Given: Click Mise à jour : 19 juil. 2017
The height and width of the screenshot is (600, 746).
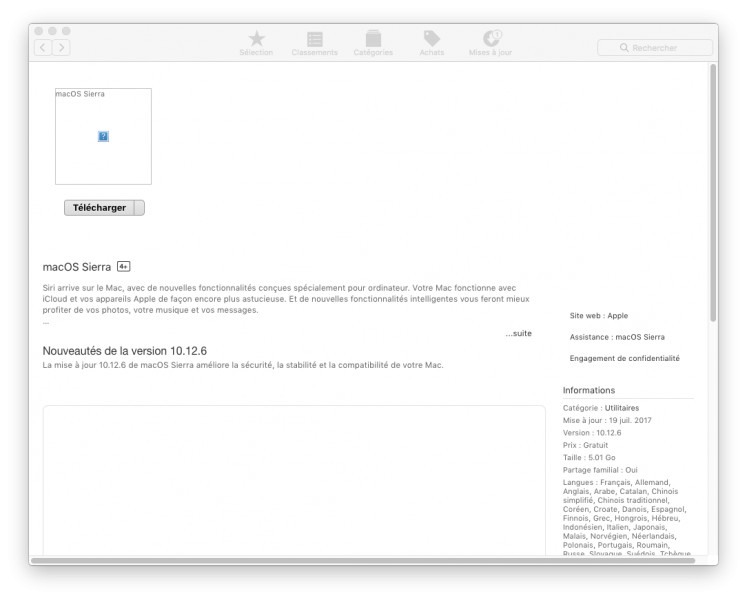Looking at the screenshot, I should tap(607, 420).
